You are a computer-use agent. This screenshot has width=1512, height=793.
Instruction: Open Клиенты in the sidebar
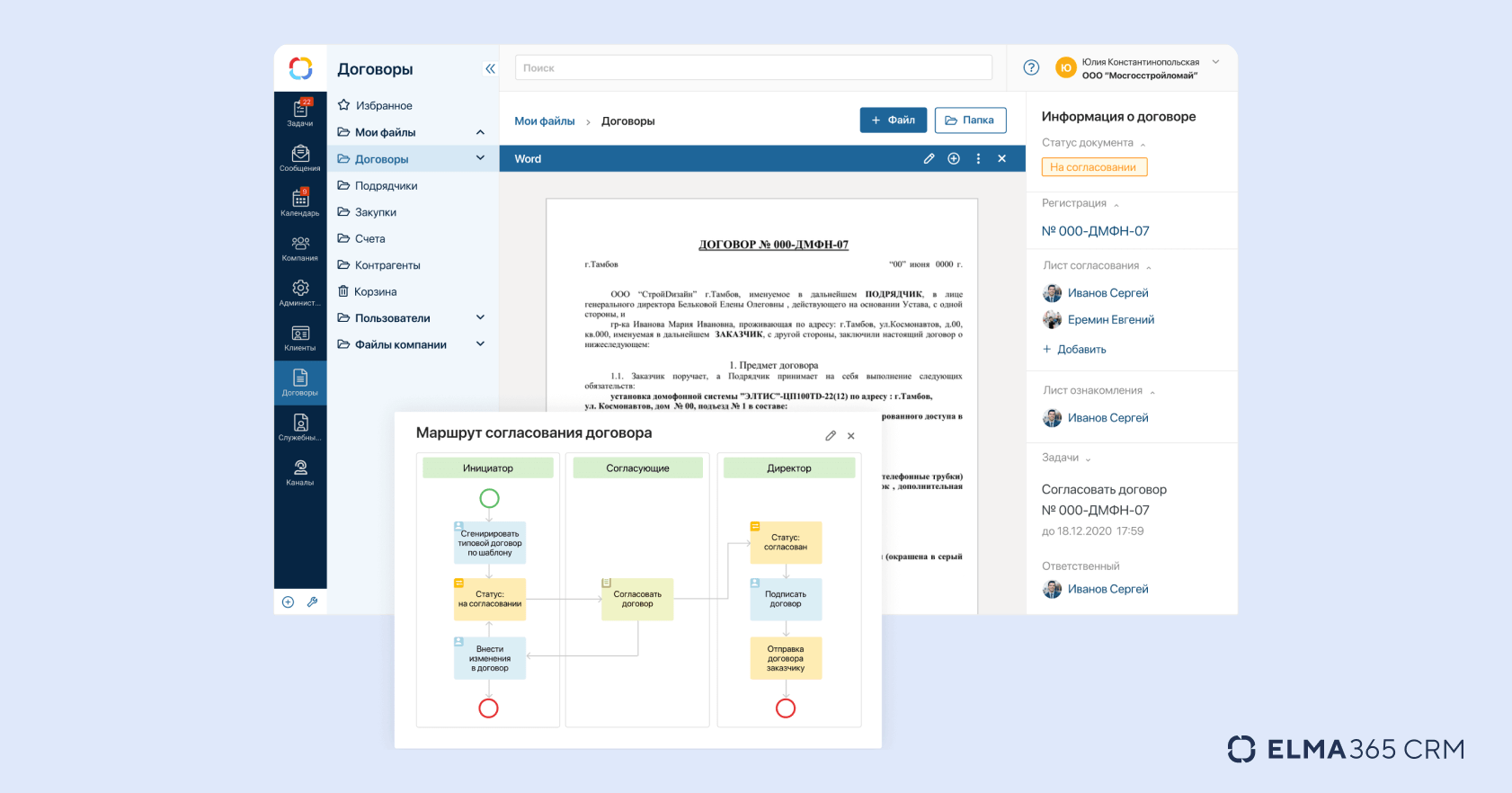tap(300, 338)
